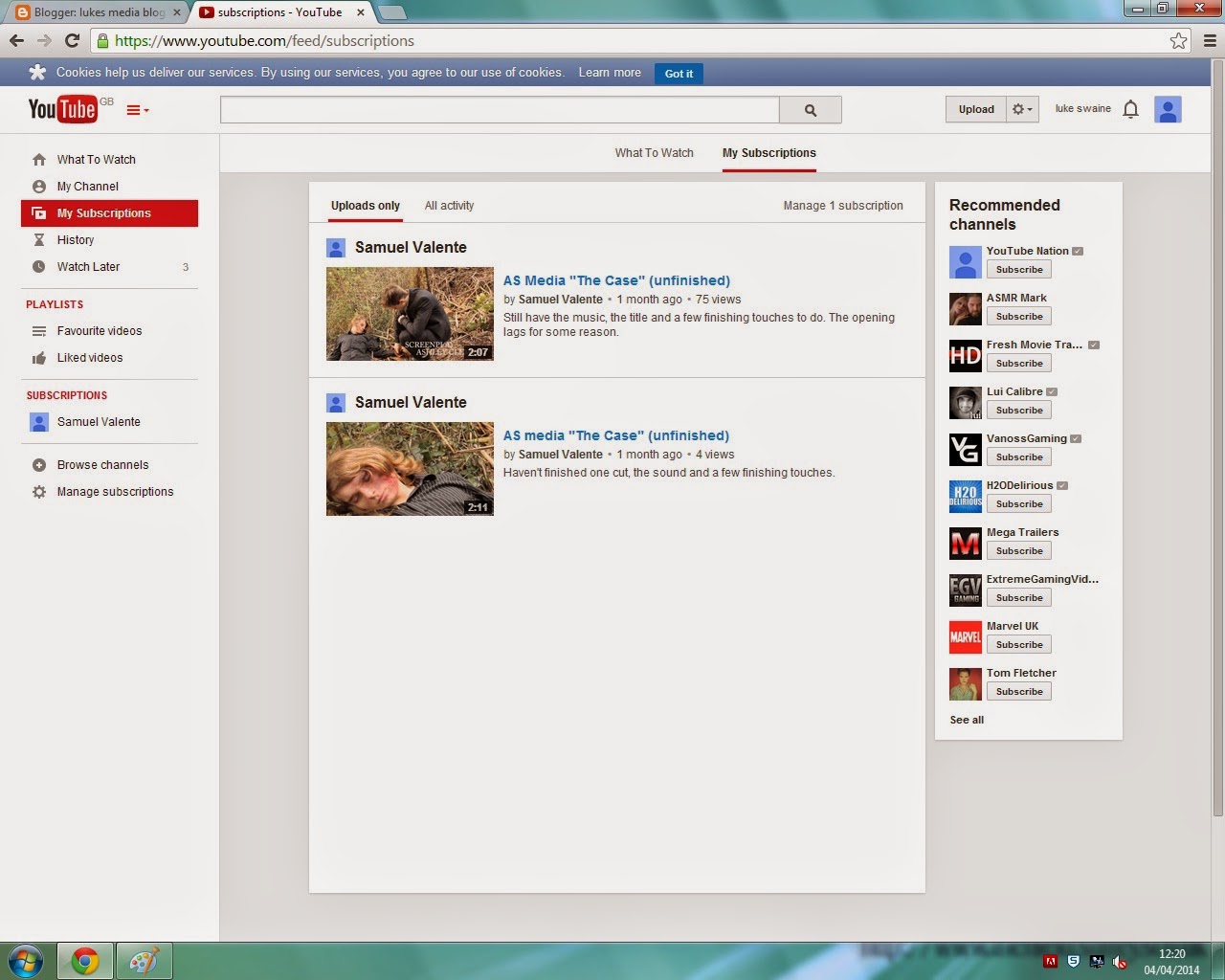Image resolution: width=1225 pixels, height=980 pixels.
Task: Open the Liked videos playlist
Action: tap(89, 358)
